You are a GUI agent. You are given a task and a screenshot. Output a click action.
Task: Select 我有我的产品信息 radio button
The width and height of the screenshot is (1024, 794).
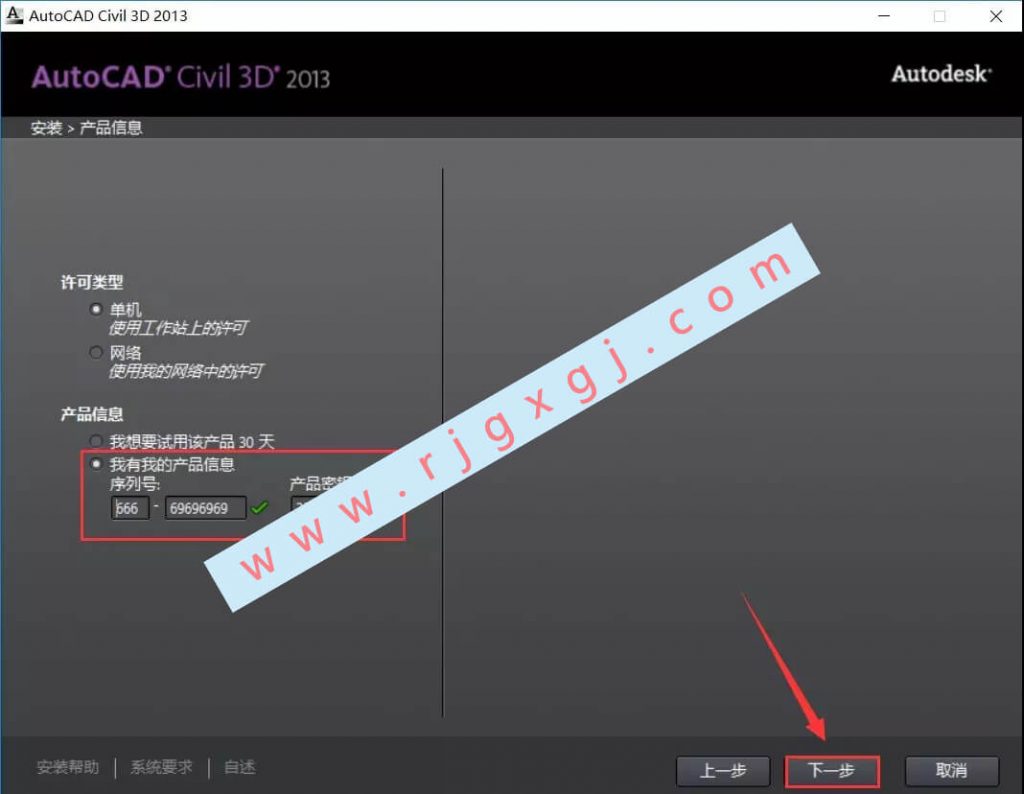pyautogui.click(x=96, y=464)
